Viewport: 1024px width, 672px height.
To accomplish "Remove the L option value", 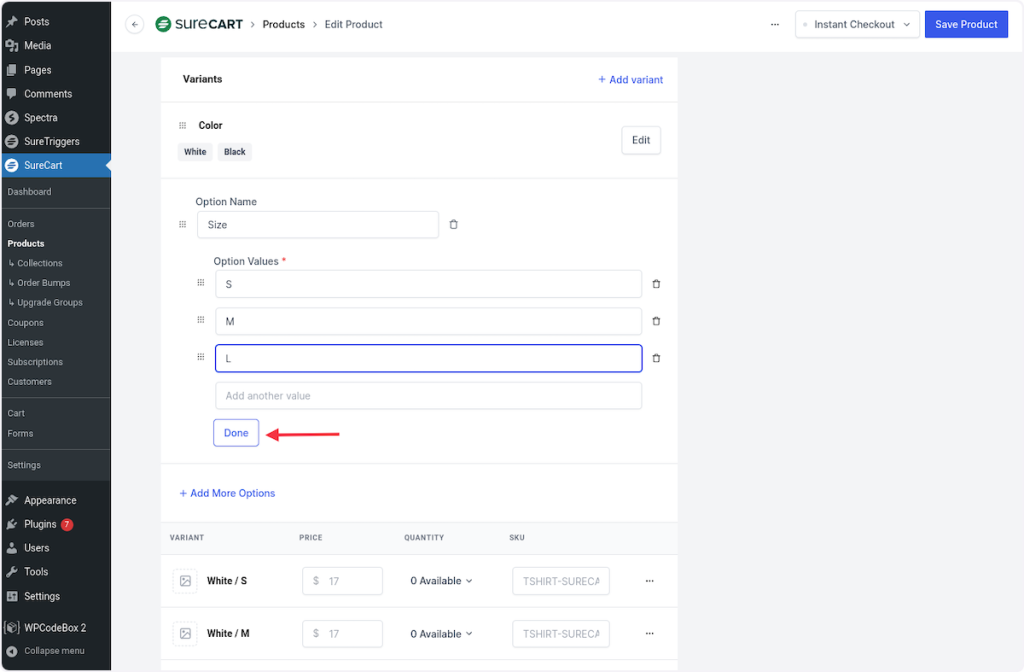I will pos(656,358).
